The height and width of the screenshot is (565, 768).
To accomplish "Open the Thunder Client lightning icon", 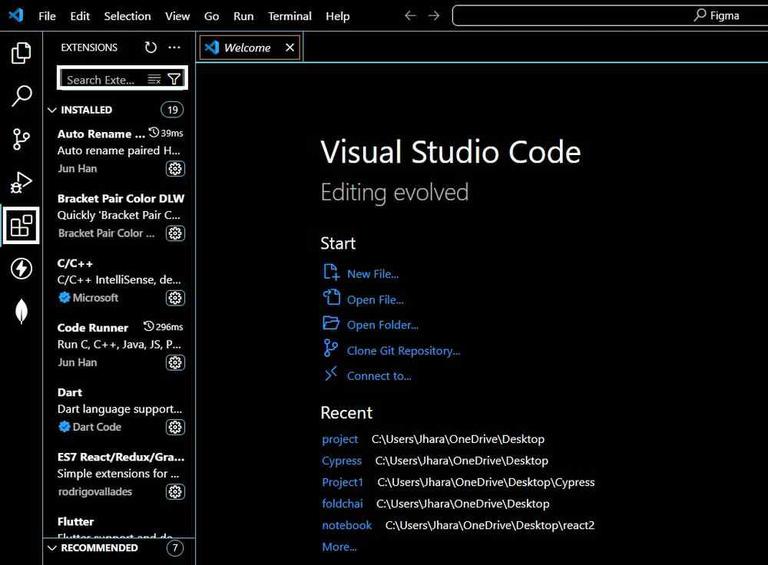I will point(21,268).
